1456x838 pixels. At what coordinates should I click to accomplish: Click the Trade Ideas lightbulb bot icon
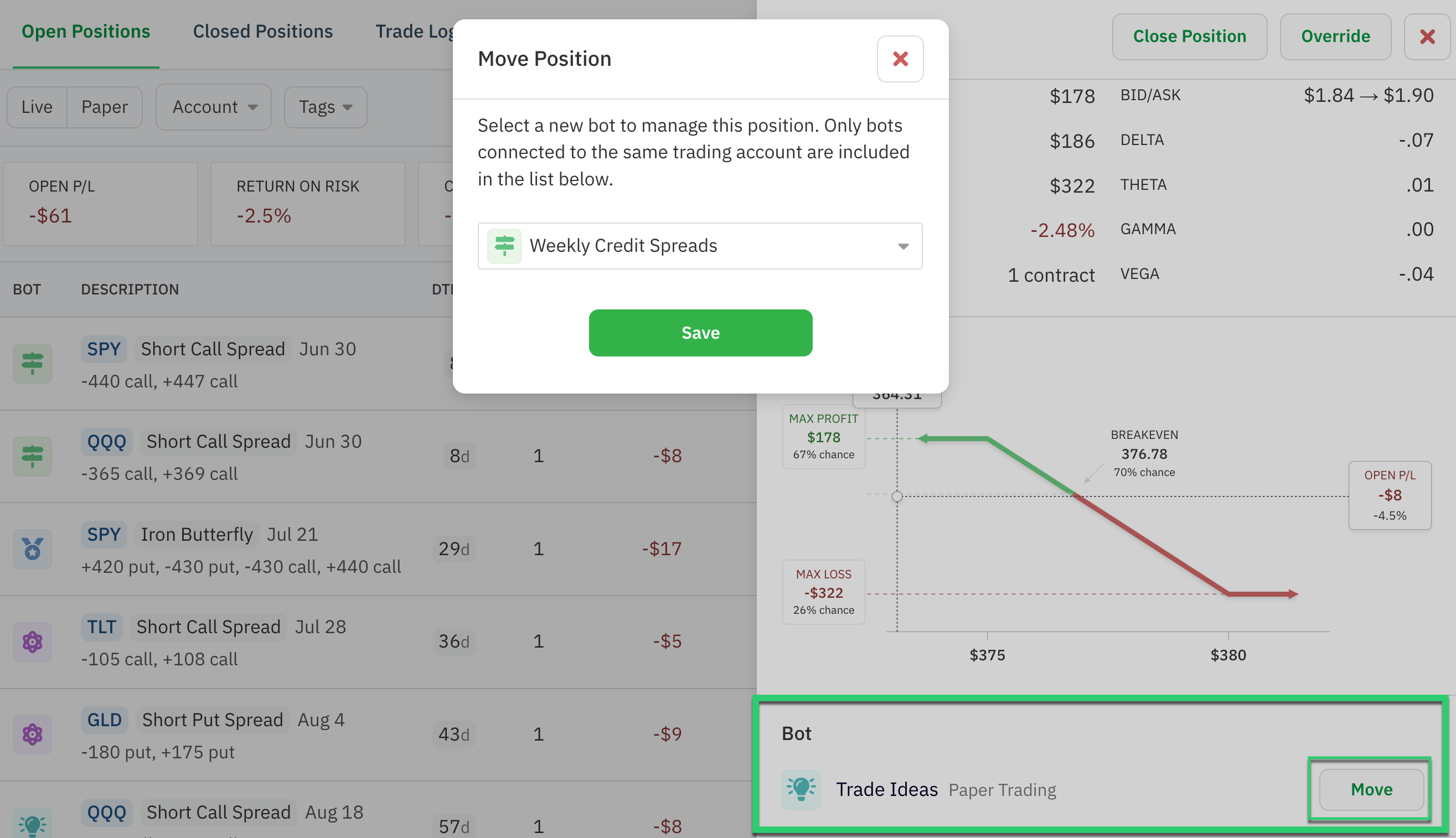point(801,789)
